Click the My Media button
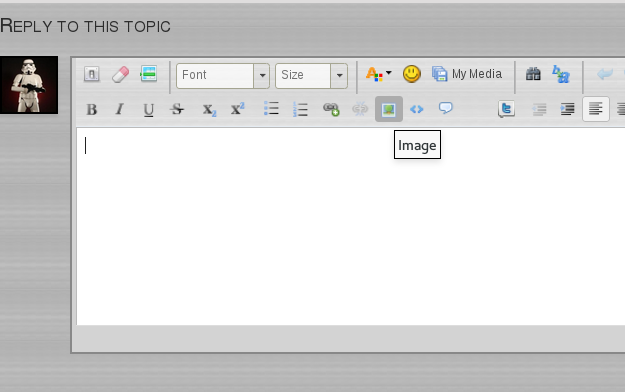The height and width of the screenshot is (392, 625). coord(467,74)
